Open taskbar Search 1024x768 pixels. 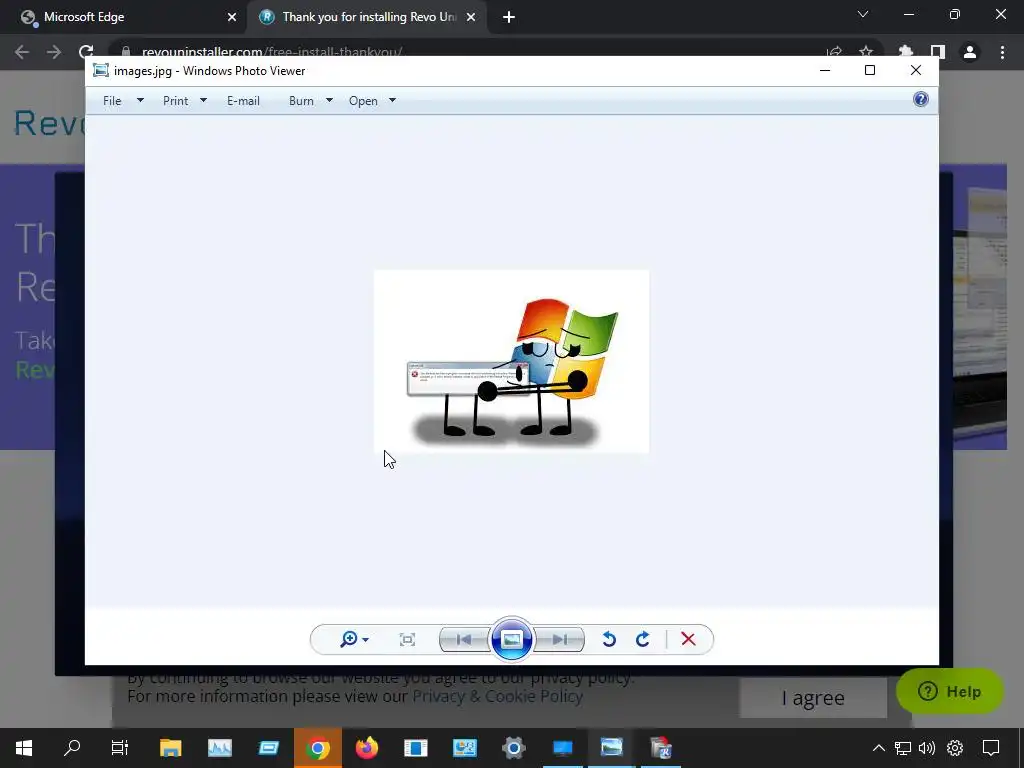72,748
